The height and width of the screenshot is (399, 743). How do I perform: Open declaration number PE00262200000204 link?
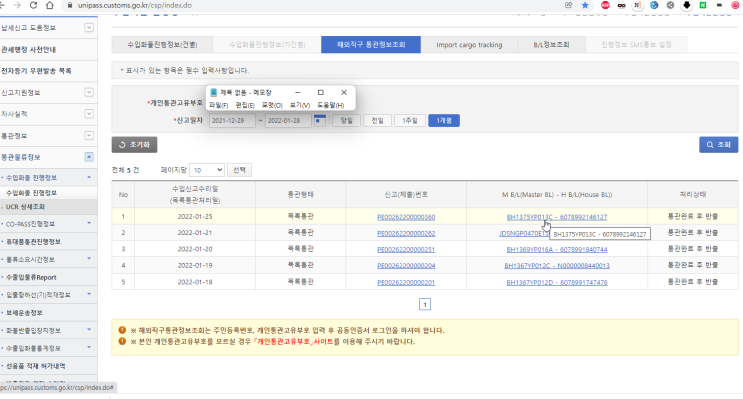pos(406,265)
